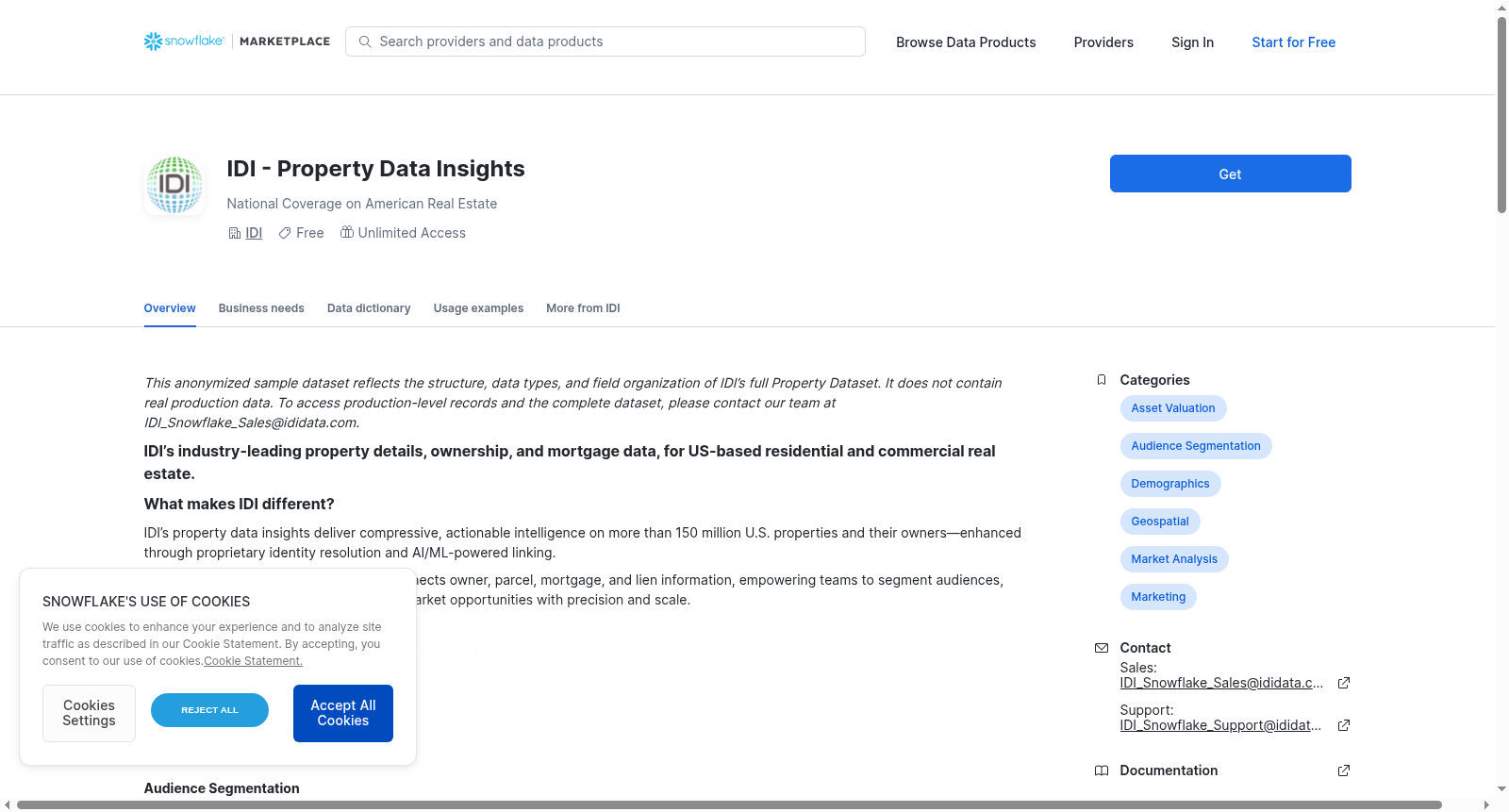Open Browse Data Products menu

pos(966,42)
